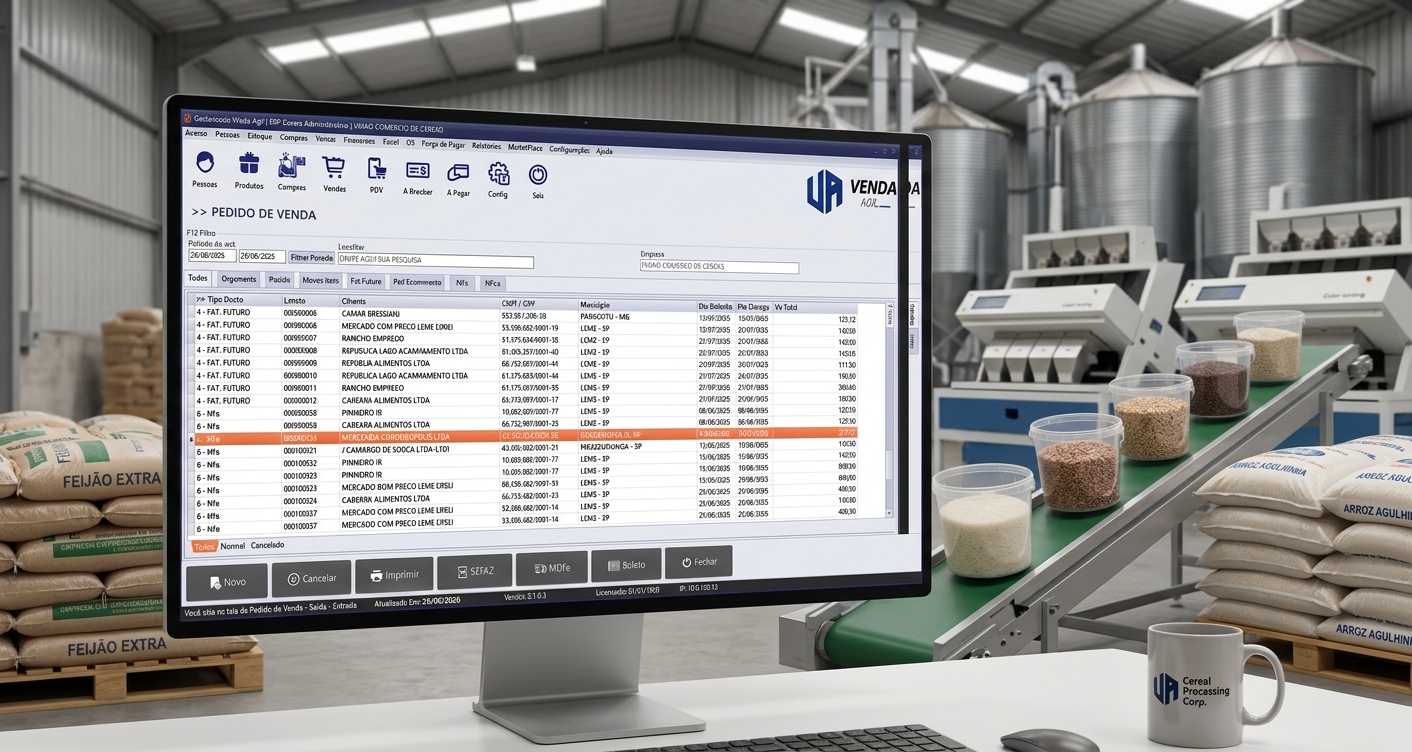Click the Filtrar Período button

(312, 258)
